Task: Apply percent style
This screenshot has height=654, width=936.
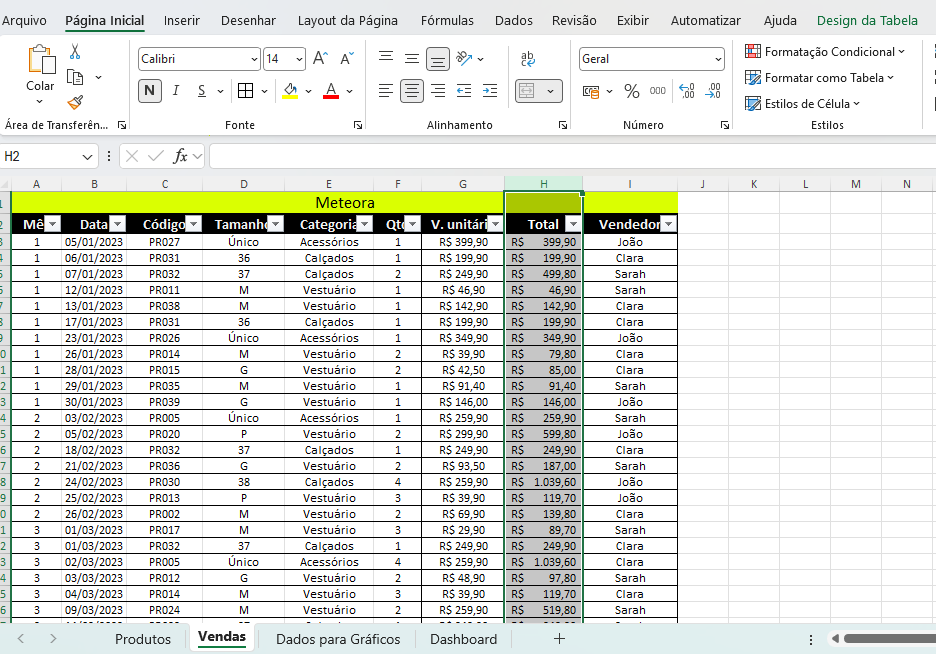Action: [x=632, y=91]
